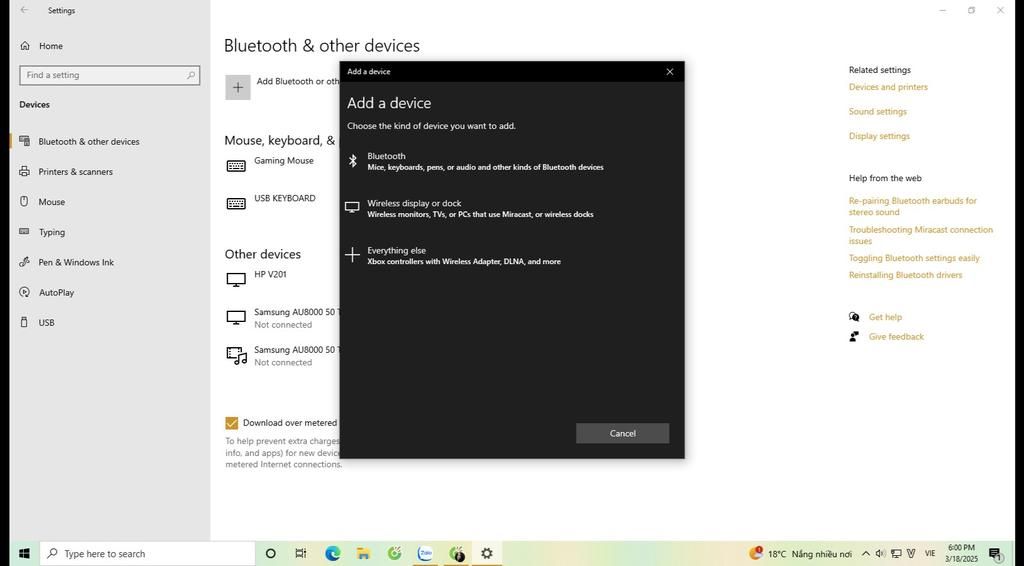Open the Give feedback link
1024x566 pixels.
(x=896, y=337)
